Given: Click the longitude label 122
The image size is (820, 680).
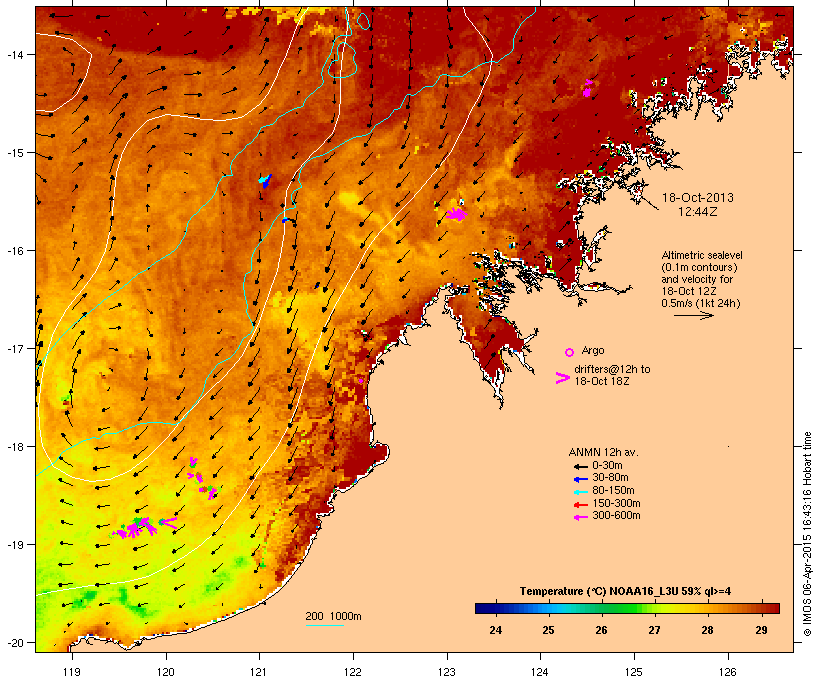Looking at the screenshot, I should coord(353,672).
